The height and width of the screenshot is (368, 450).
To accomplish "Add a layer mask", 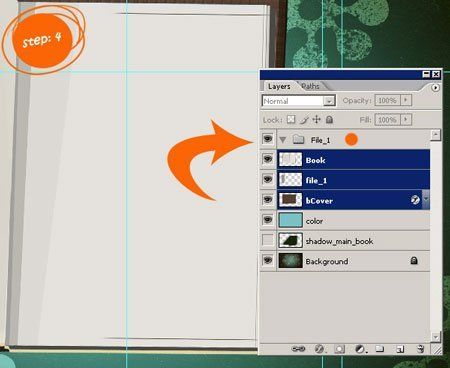I will (339, 349).
